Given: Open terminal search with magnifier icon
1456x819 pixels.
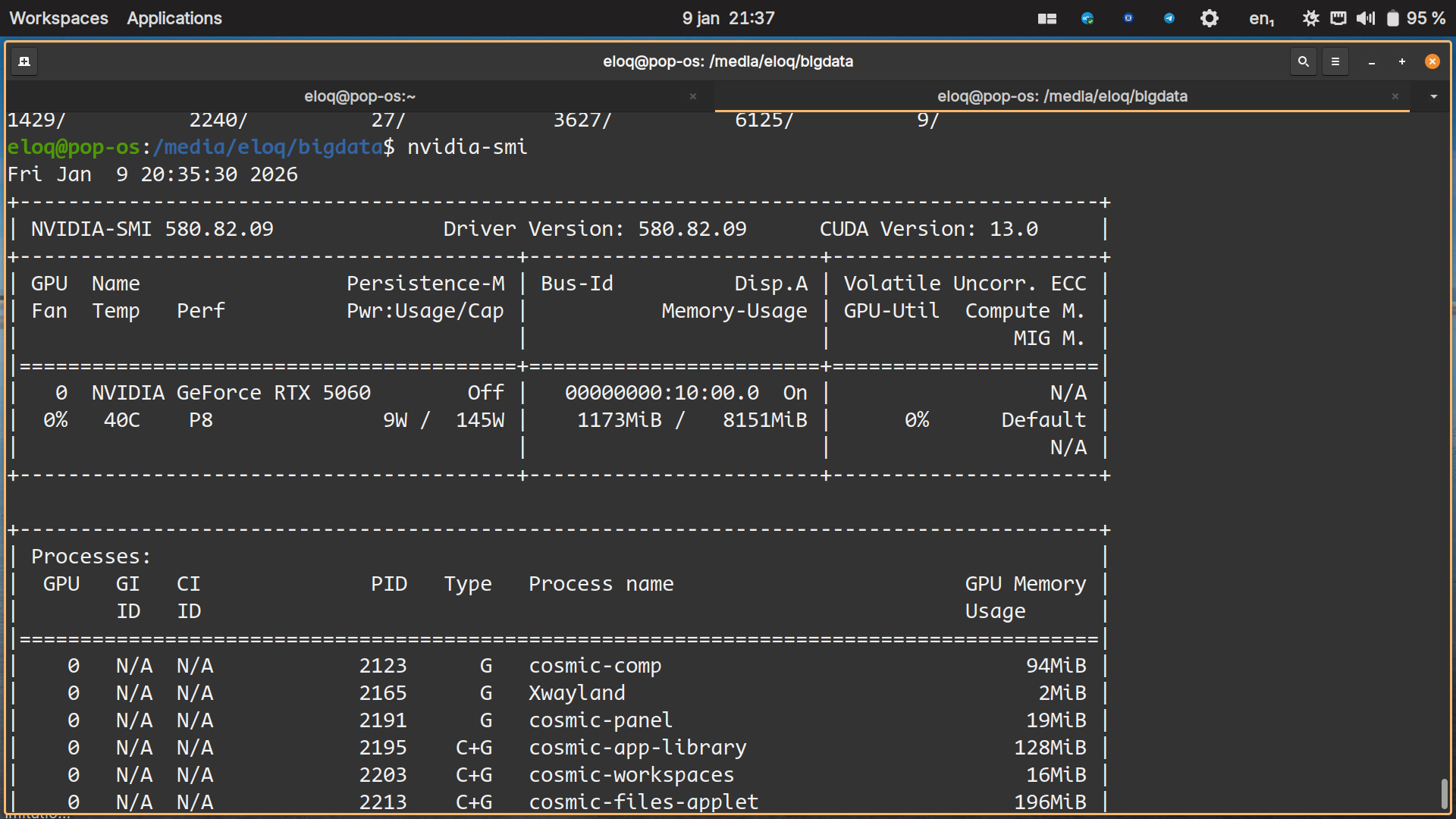Looking at the screenshot, I should point(1303,61).
